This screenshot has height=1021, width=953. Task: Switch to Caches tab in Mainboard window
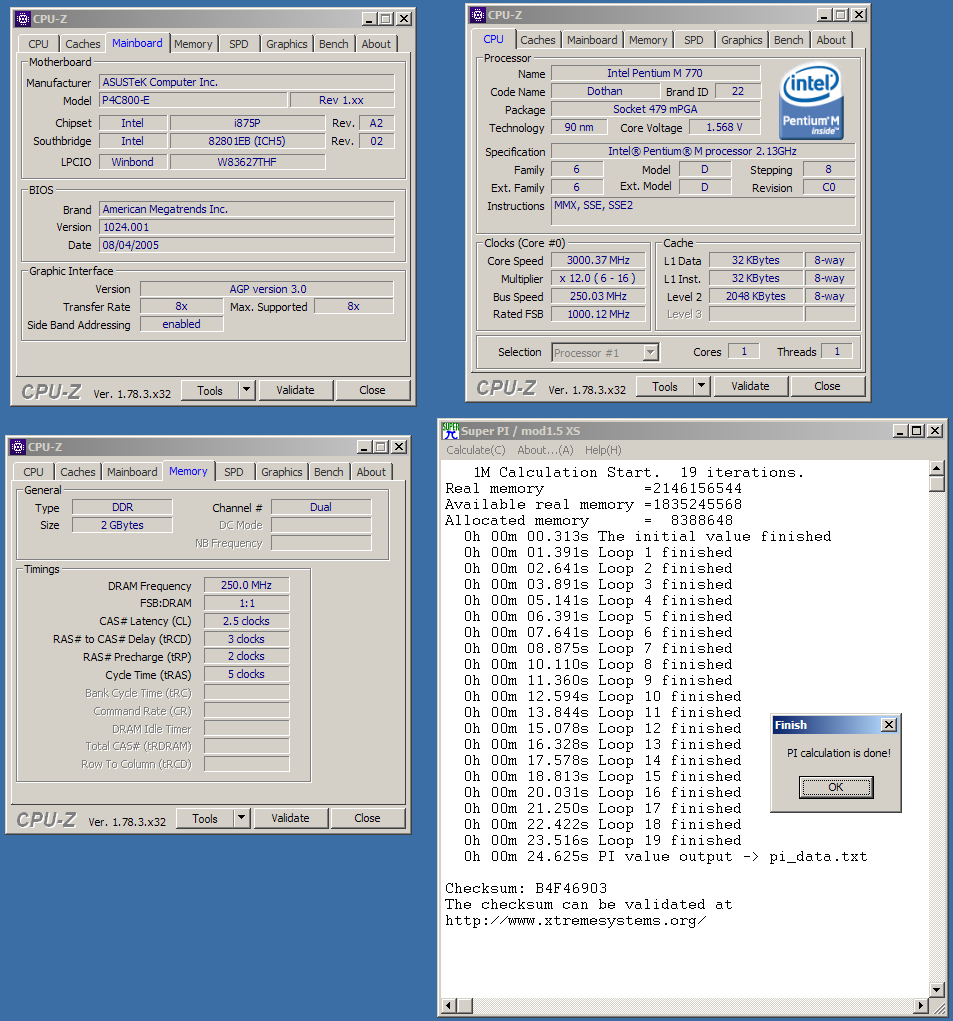pyautogui.click(x=83, y=44)
